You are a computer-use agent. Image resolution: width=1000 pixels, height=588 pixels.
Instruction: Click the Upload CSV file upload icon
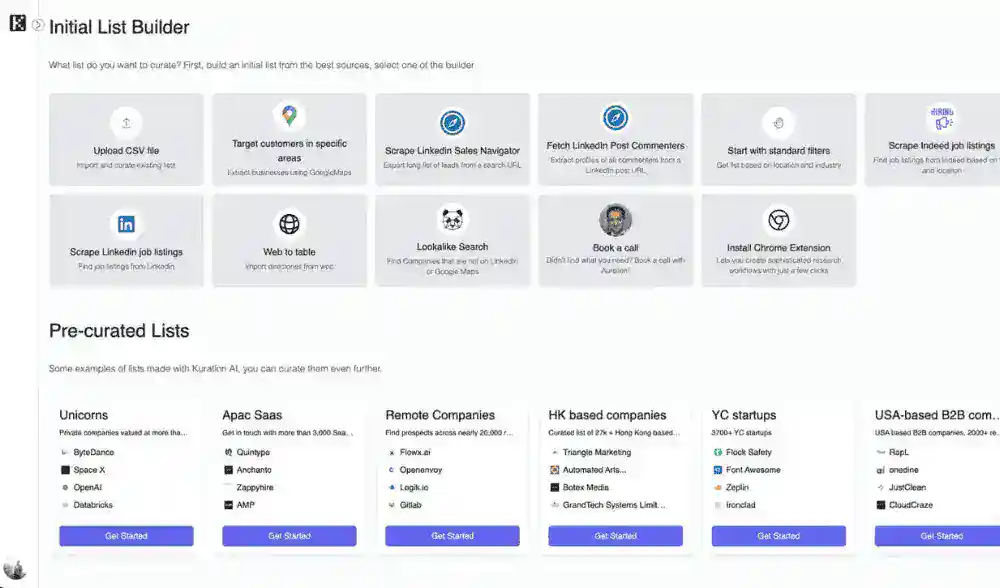(126, 123)
